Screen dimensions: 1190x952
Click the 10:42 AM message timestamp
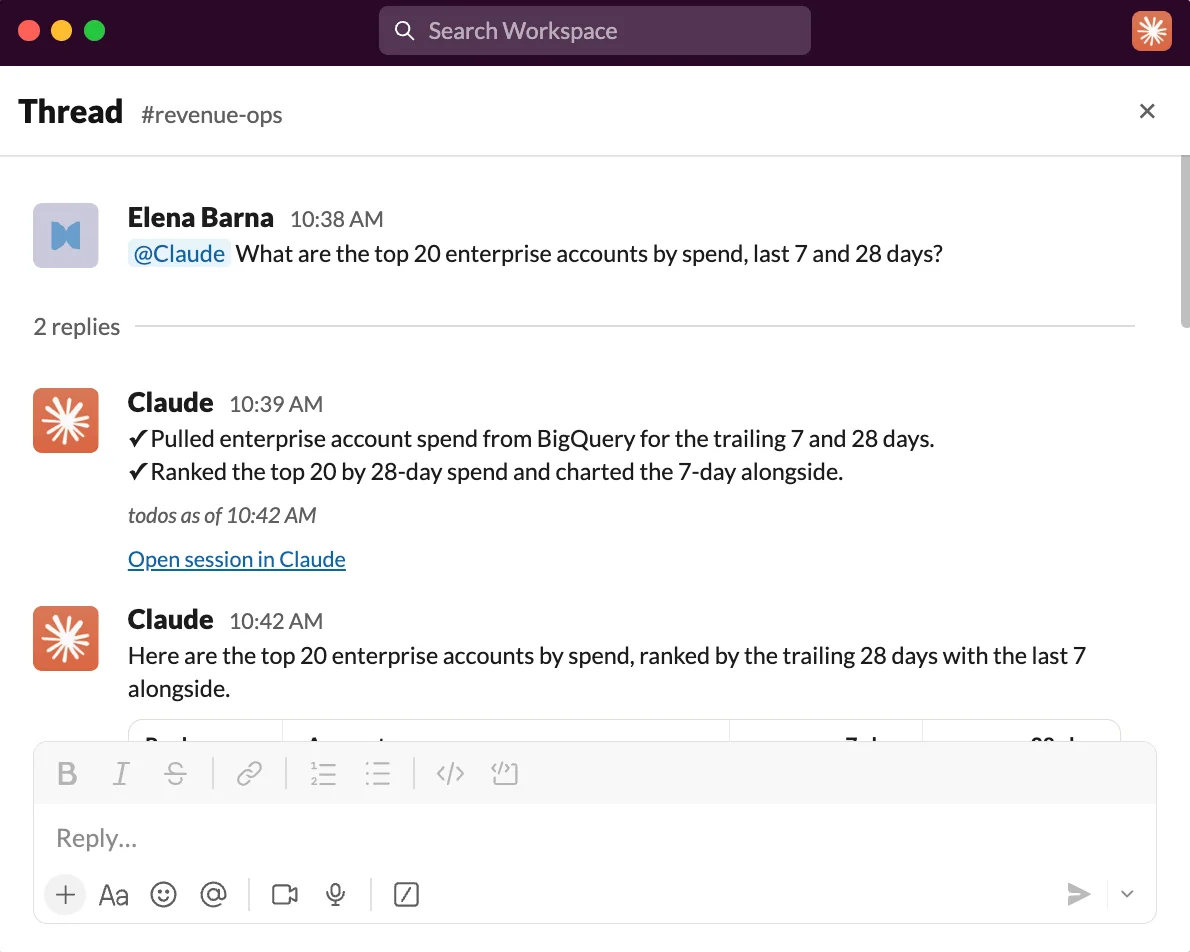point(276,621)
